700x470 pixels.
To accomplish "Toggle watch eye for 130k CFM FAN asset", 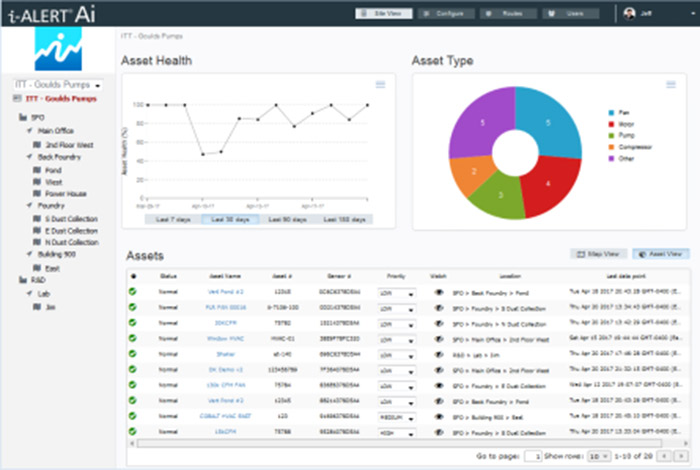I will (x=439, y=386).
